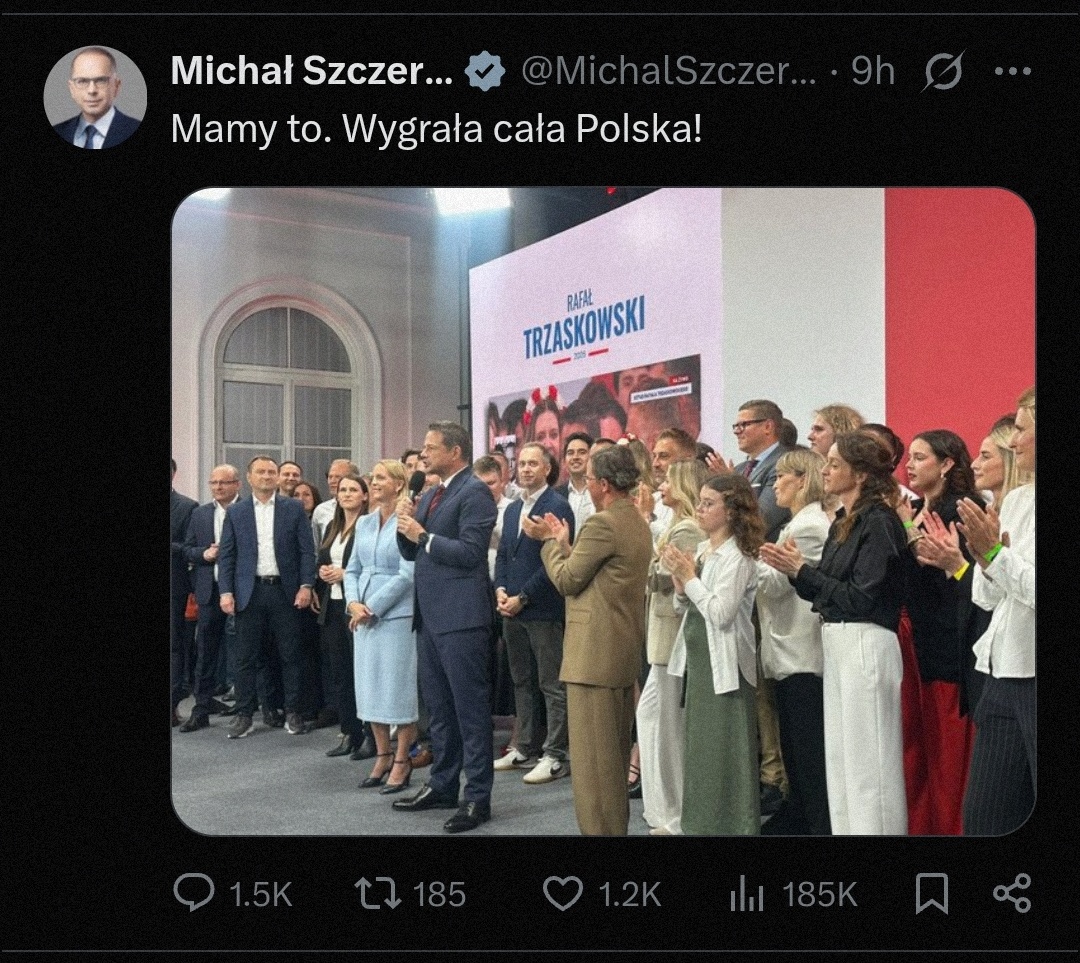This screenshot has width=1080, height=963.
Task: Open the view analytics bar chart icon
Action: coord(746,892)
